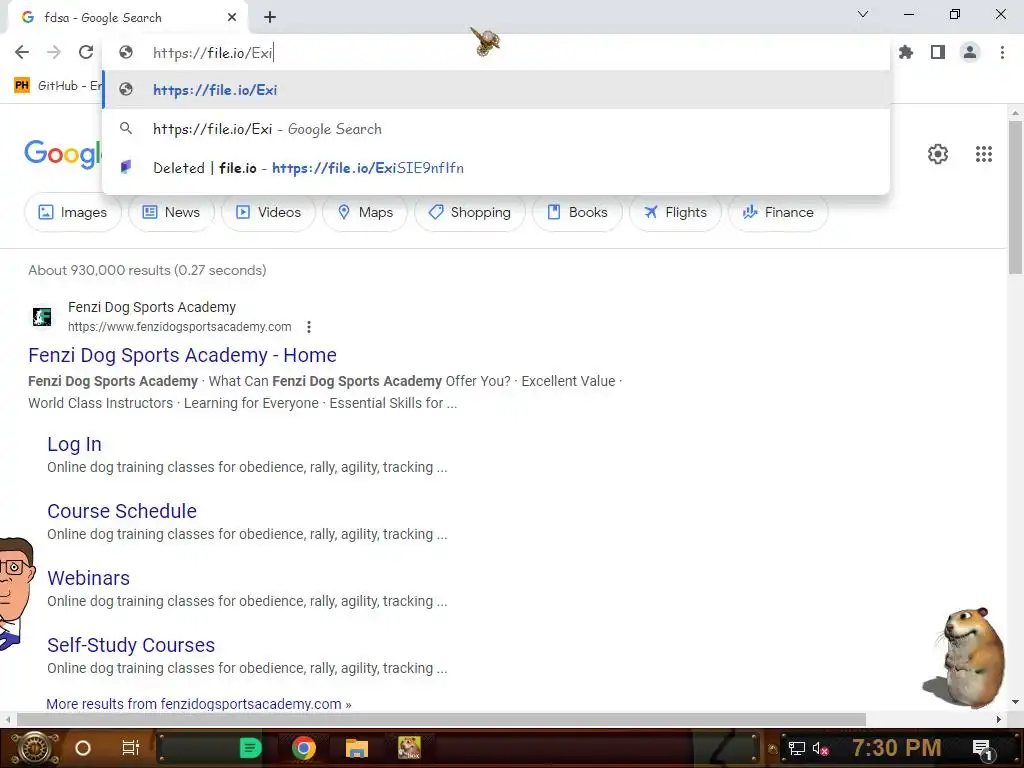1024x768 pixels.
Task: Click the scroll-down arrow of vertical scrollbar
Action: click(1015, 702)
